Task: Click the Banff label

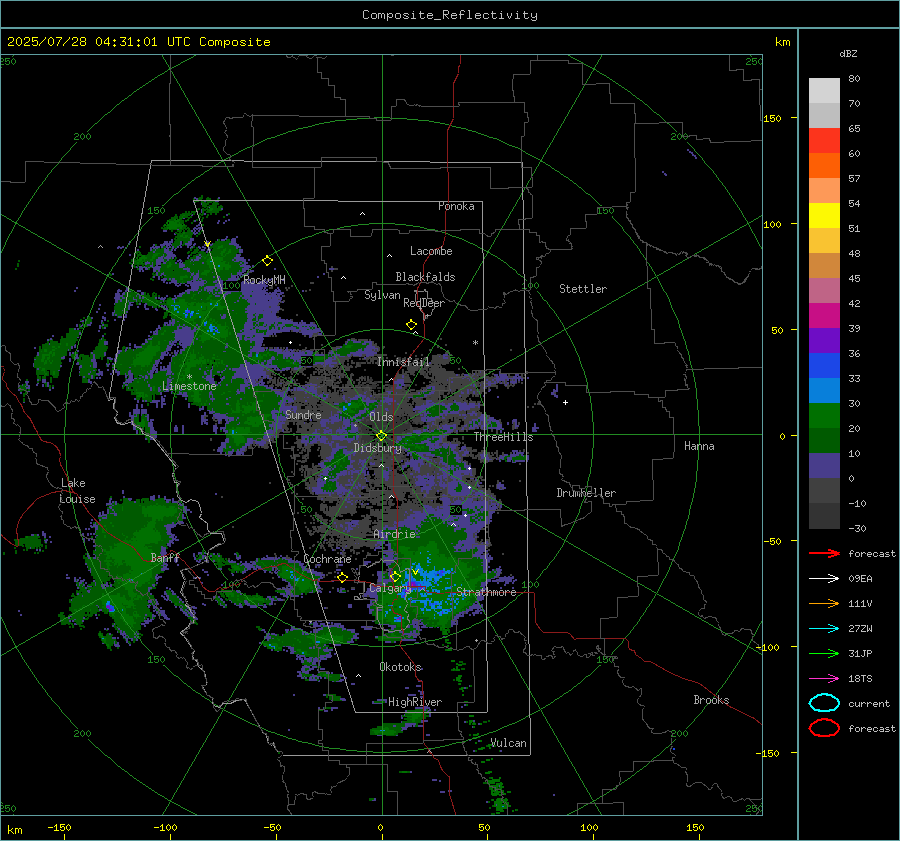Action: click(x=165, y=557)
